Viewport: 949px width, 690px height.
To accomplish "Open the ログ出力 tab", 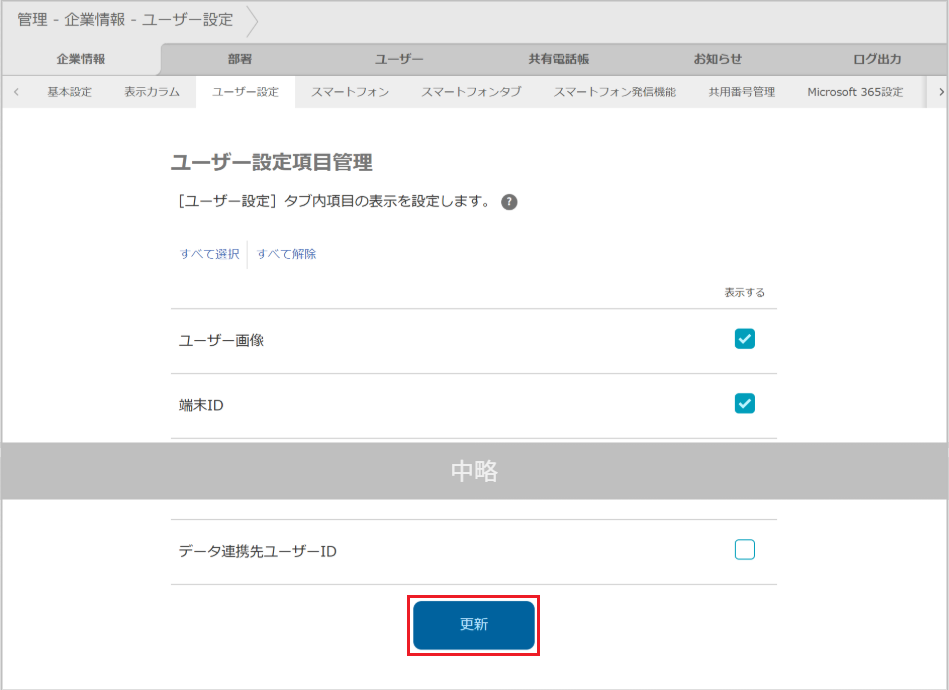I will point(876,59).
